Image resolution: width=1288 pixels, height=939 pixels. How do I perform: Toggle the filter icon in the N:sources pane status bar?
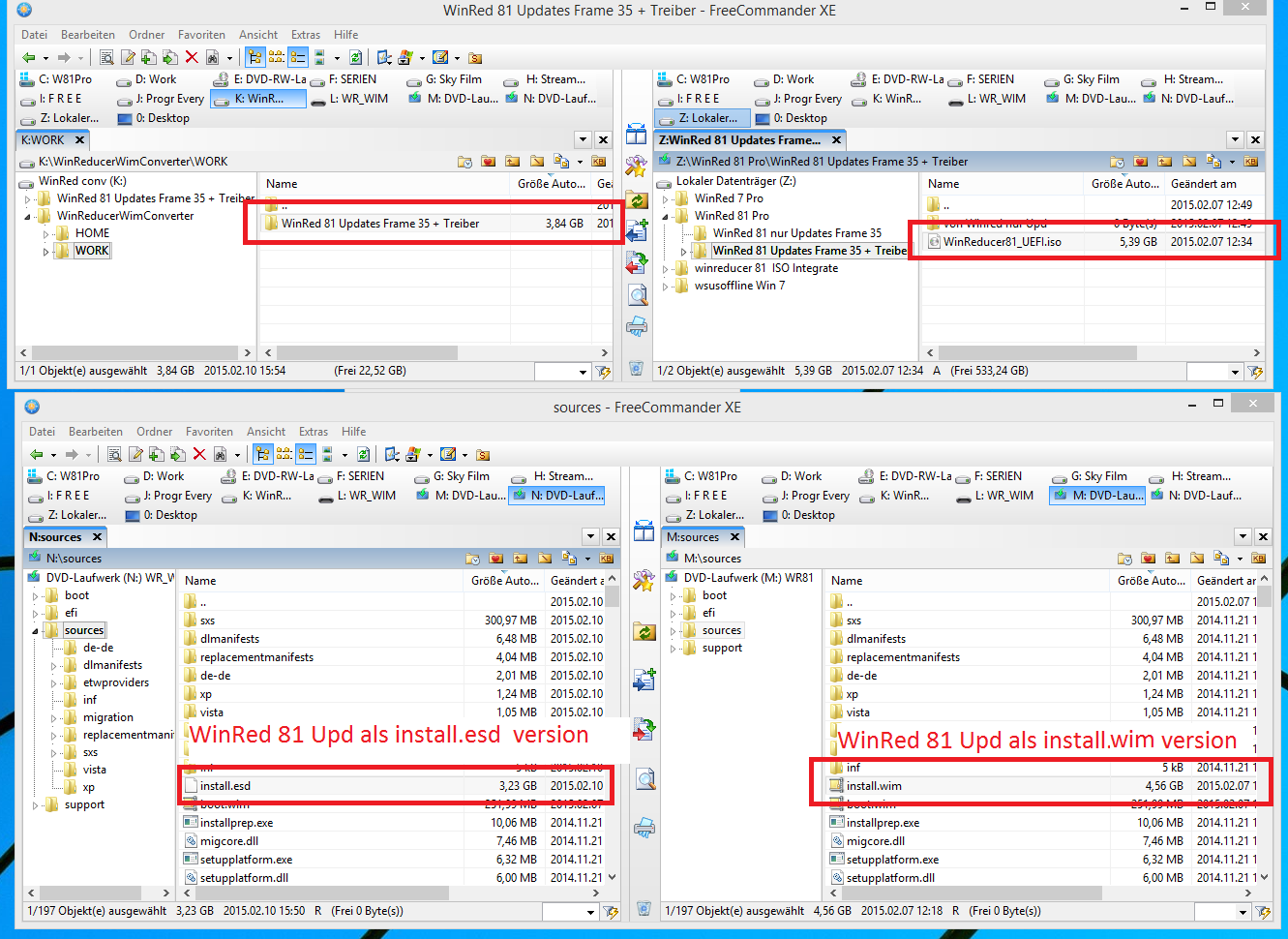coord(611,912)
